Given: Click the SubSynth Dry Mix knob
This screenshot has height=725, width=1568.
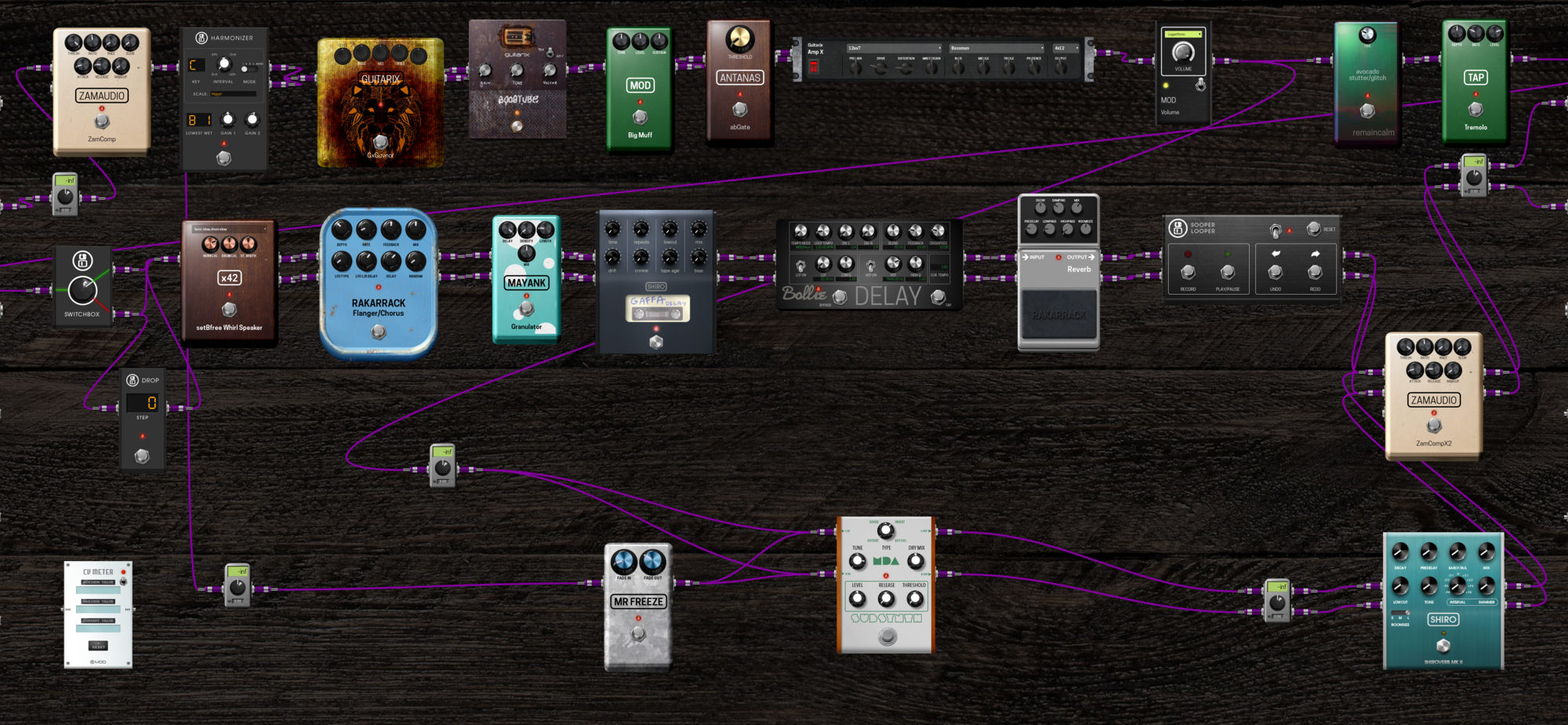Looking at the screenshot, I should click(916, 561).
